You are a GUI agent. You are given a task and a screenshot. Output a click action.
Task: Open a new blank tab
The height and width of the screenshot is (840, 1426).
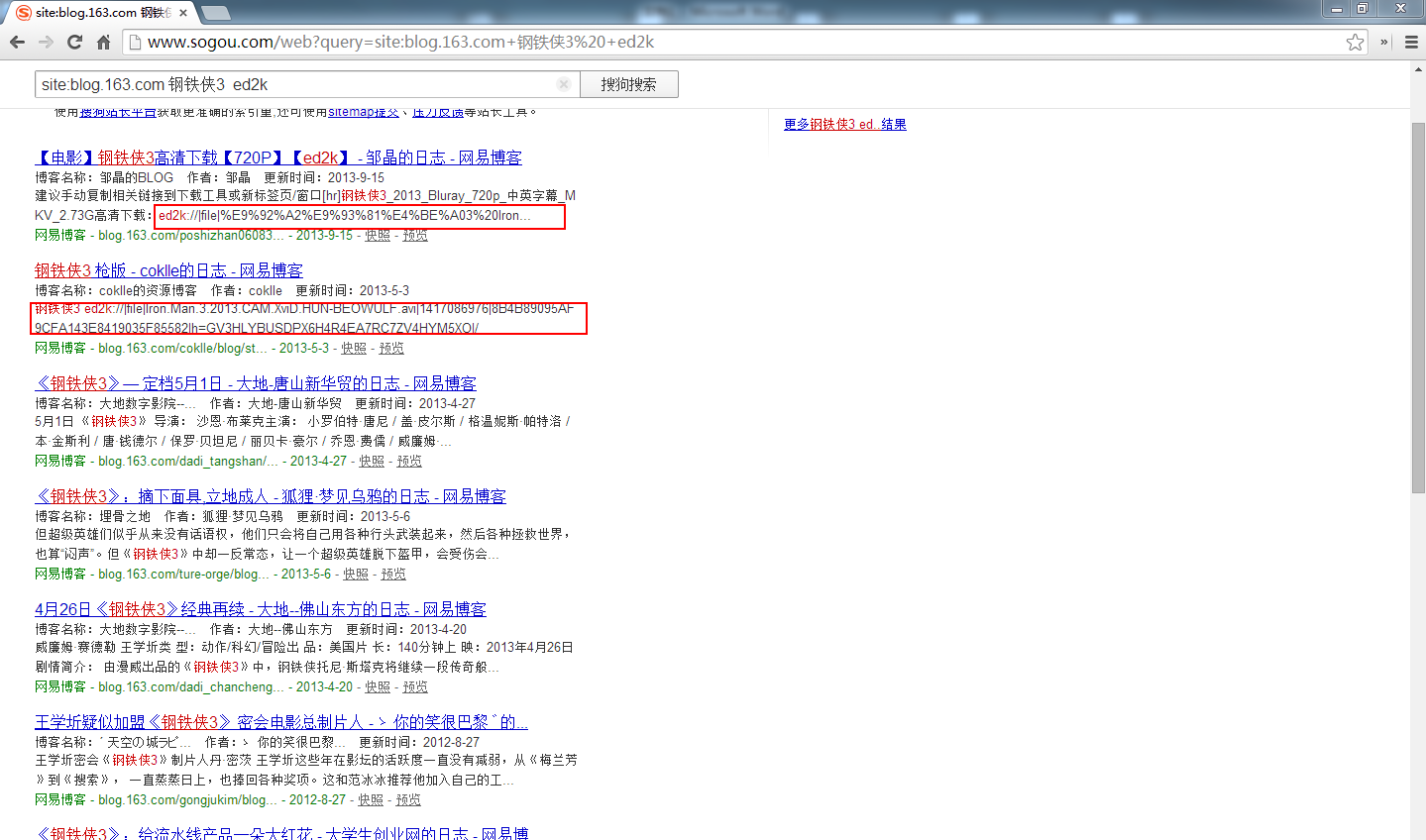[x=215, y=13]
